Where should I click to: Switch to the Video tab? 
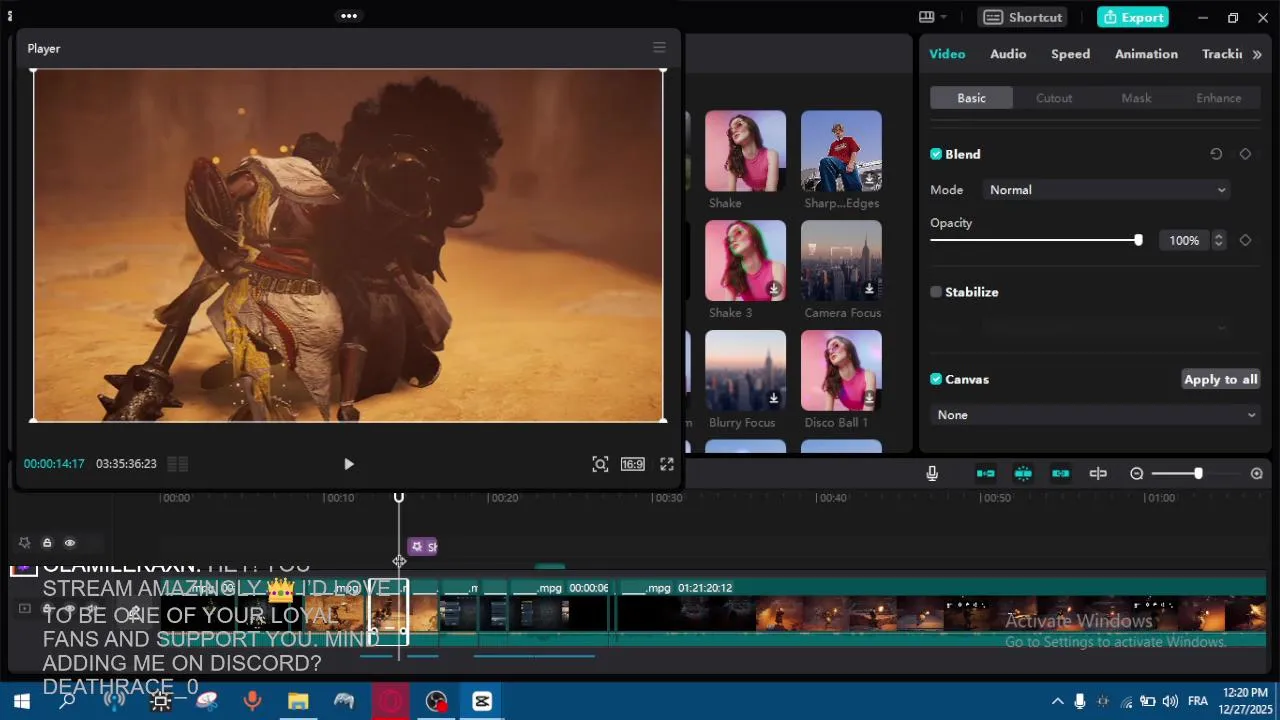click(x=947, y=54)
